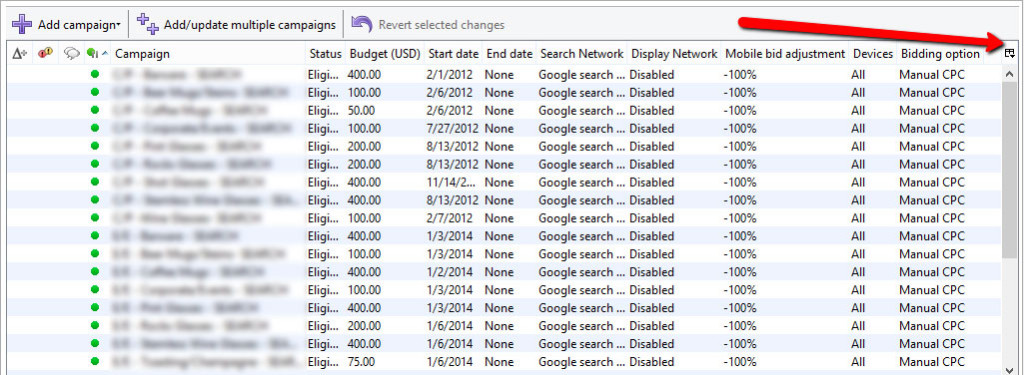Sort by End date column header

click(x=509, y=54)
